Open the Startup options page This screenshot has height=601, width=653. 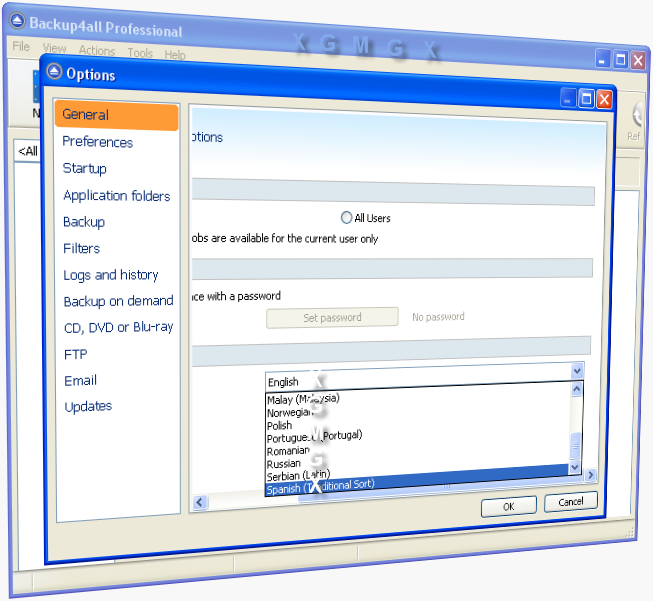point(85,168)
